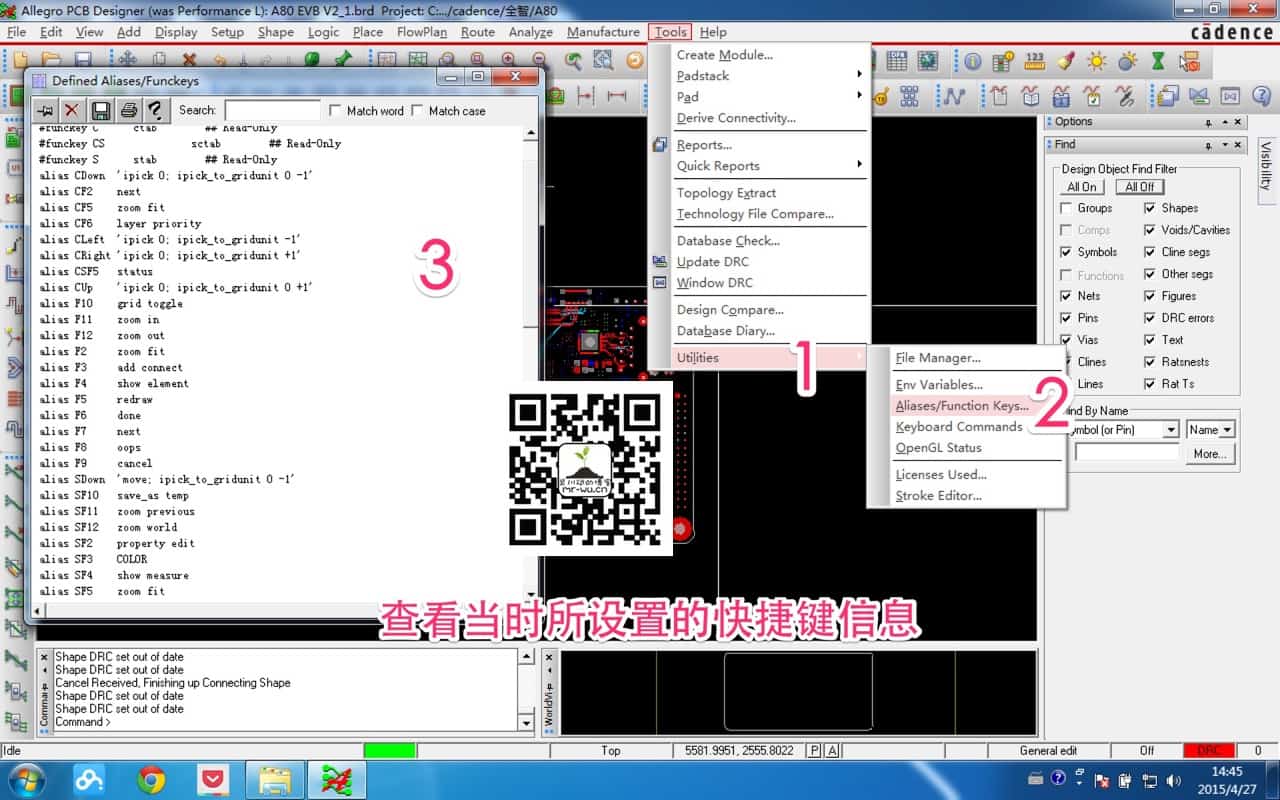
Task: Click the WorldView minimap thumbnail
Action: 797,692
